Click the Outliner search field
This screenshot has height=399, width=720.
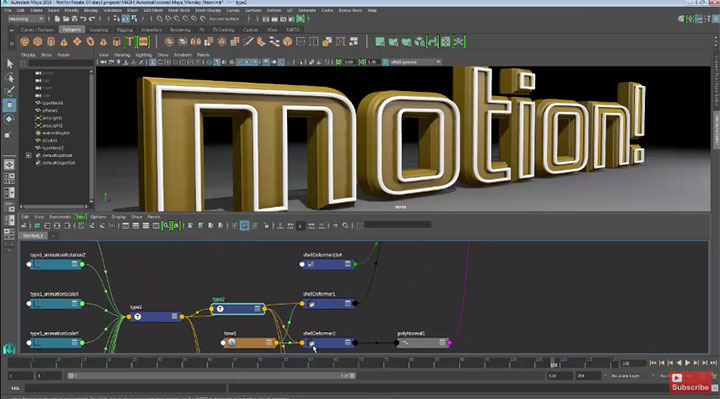click(x=61, y=63)
